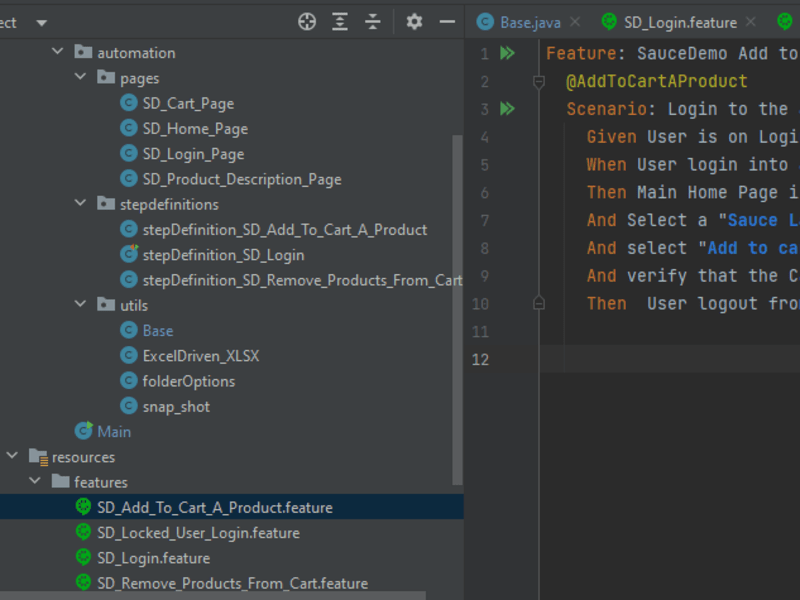Click the Collapse All icon in Project toolbar
Viewport: 800px width, 600px height.
[373, 22]
